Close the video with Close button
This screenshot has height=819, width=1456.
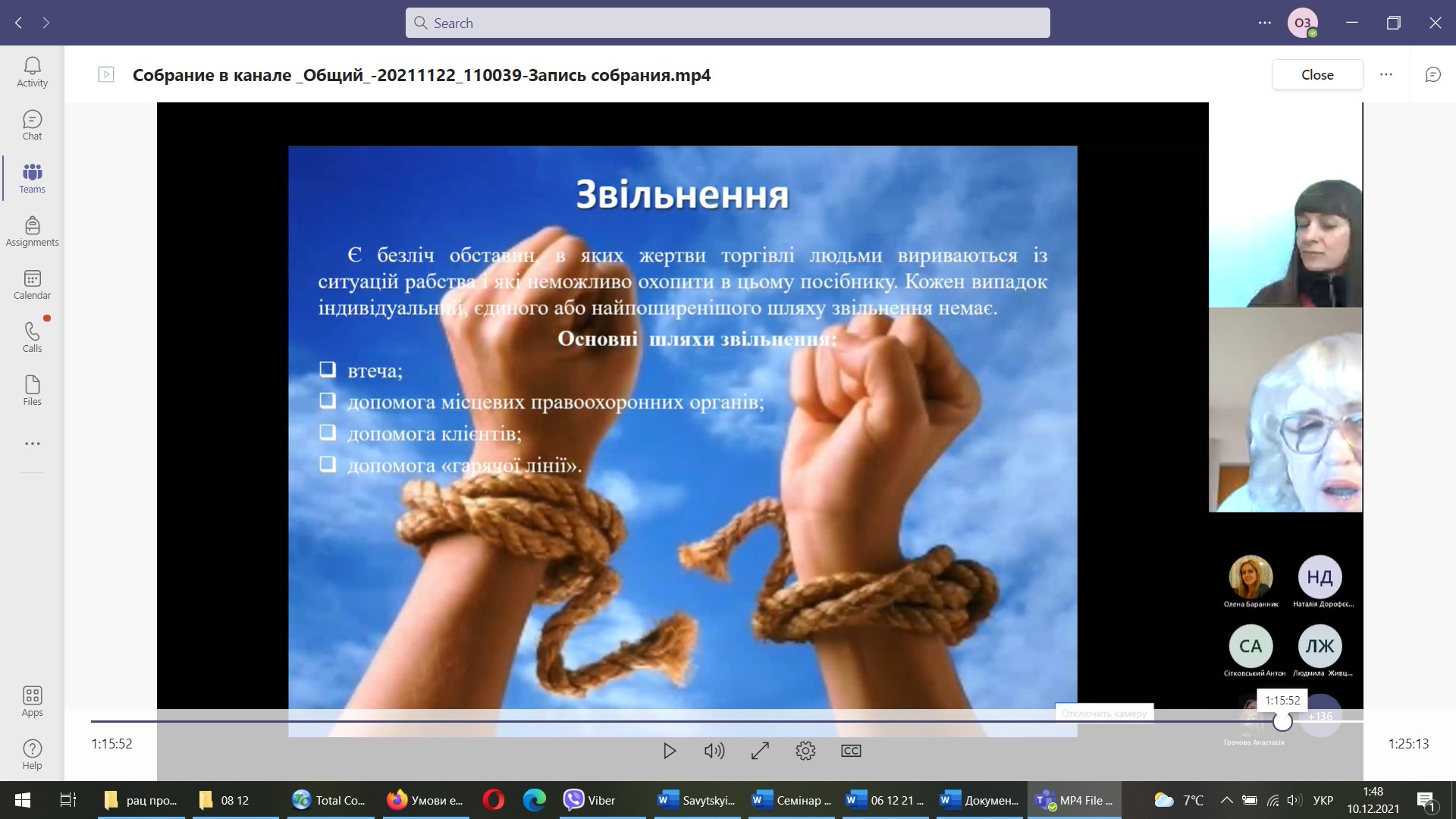pyautogui.click(x=1317, y=74)
